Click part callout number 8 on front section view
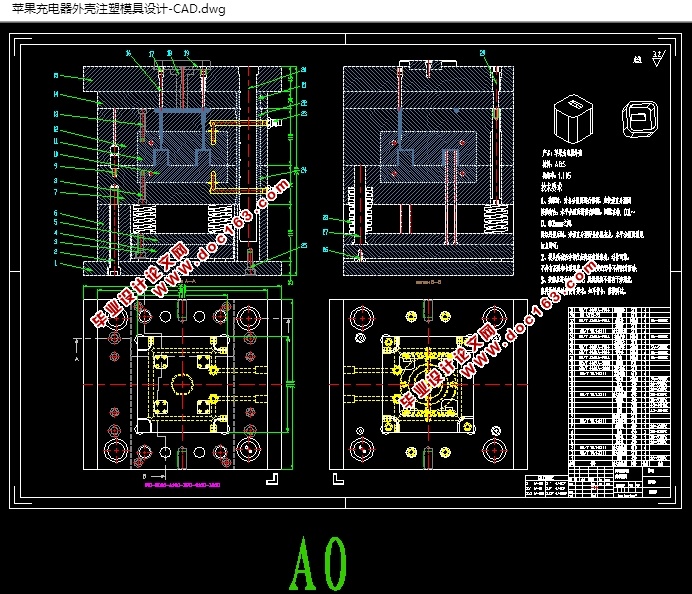The height and width of the screenshot is (594, 692). click(56, 180)
